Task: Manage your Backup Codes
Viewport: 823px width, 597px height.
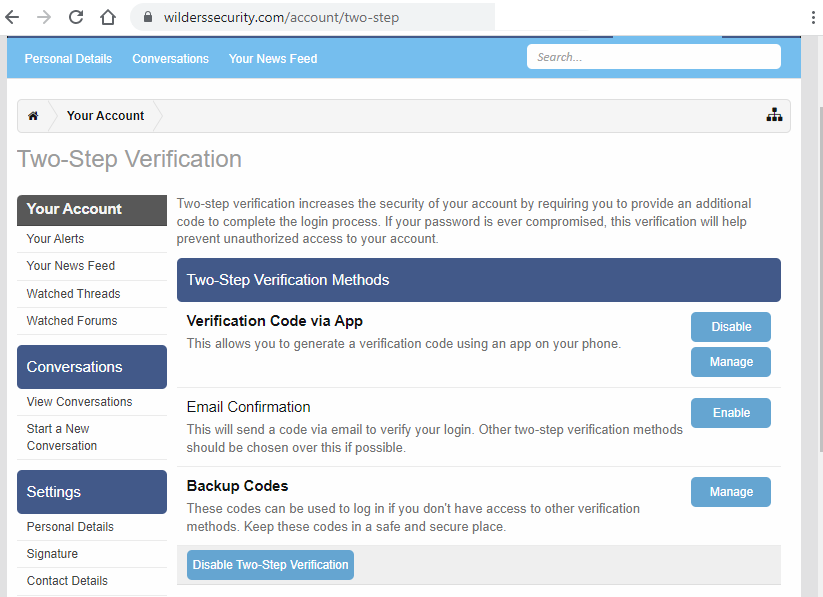Action: 730,491
